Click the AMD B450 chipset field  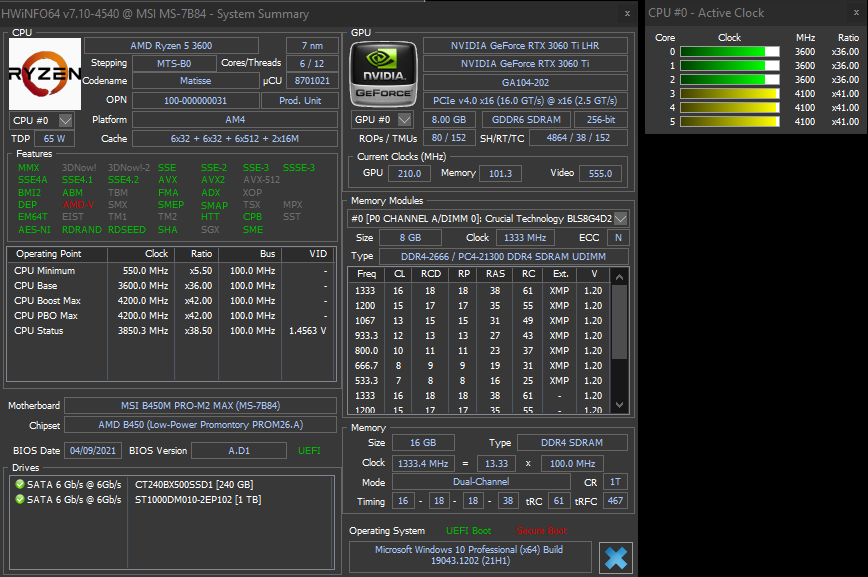200,425
